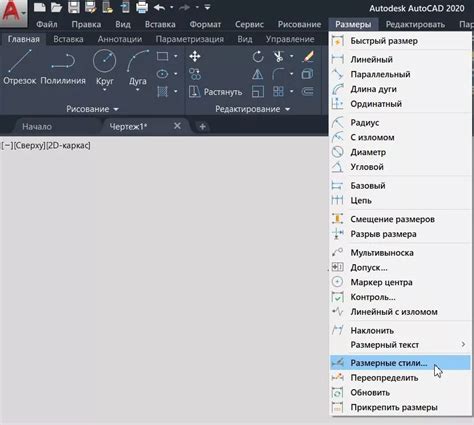Switch to the Аннотации ribbon tab
This screenshot has width=474, height=425.
120,39
